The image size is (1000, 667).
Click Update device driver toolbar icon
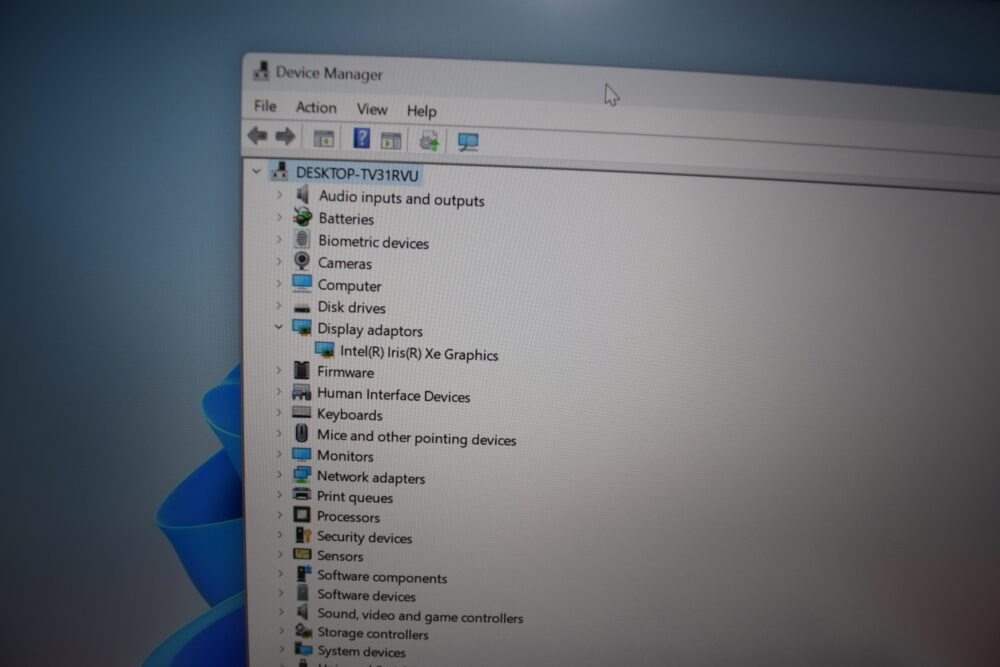429,140
